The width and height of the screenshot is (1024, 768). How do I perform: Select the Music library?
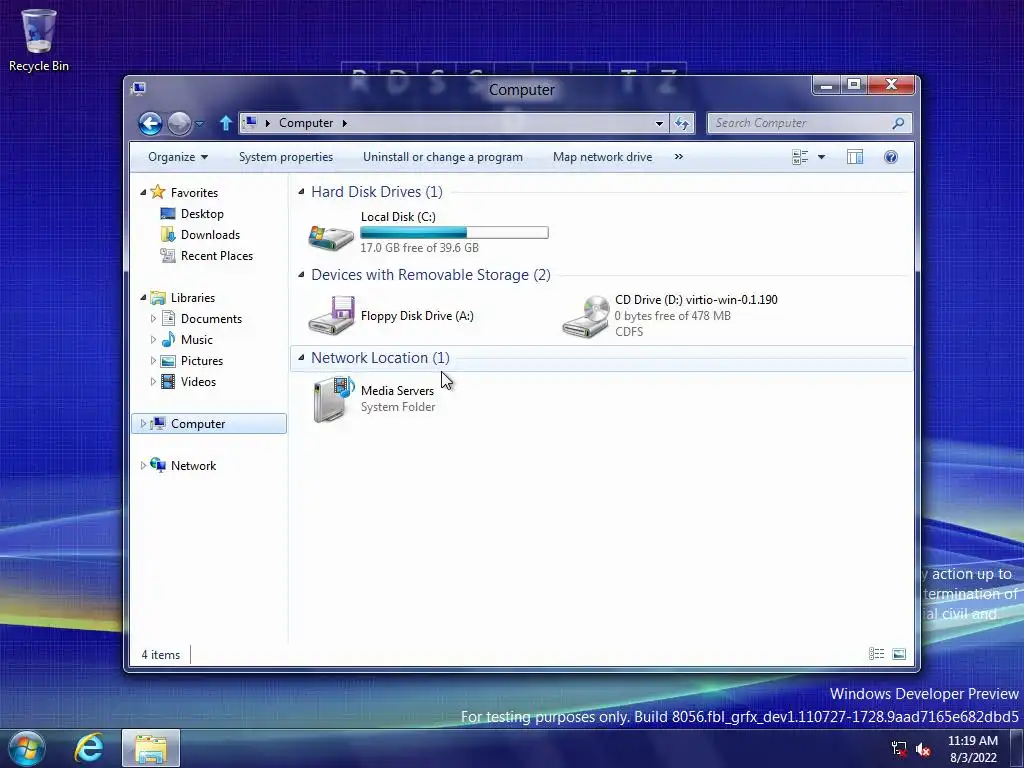(196, 340)
